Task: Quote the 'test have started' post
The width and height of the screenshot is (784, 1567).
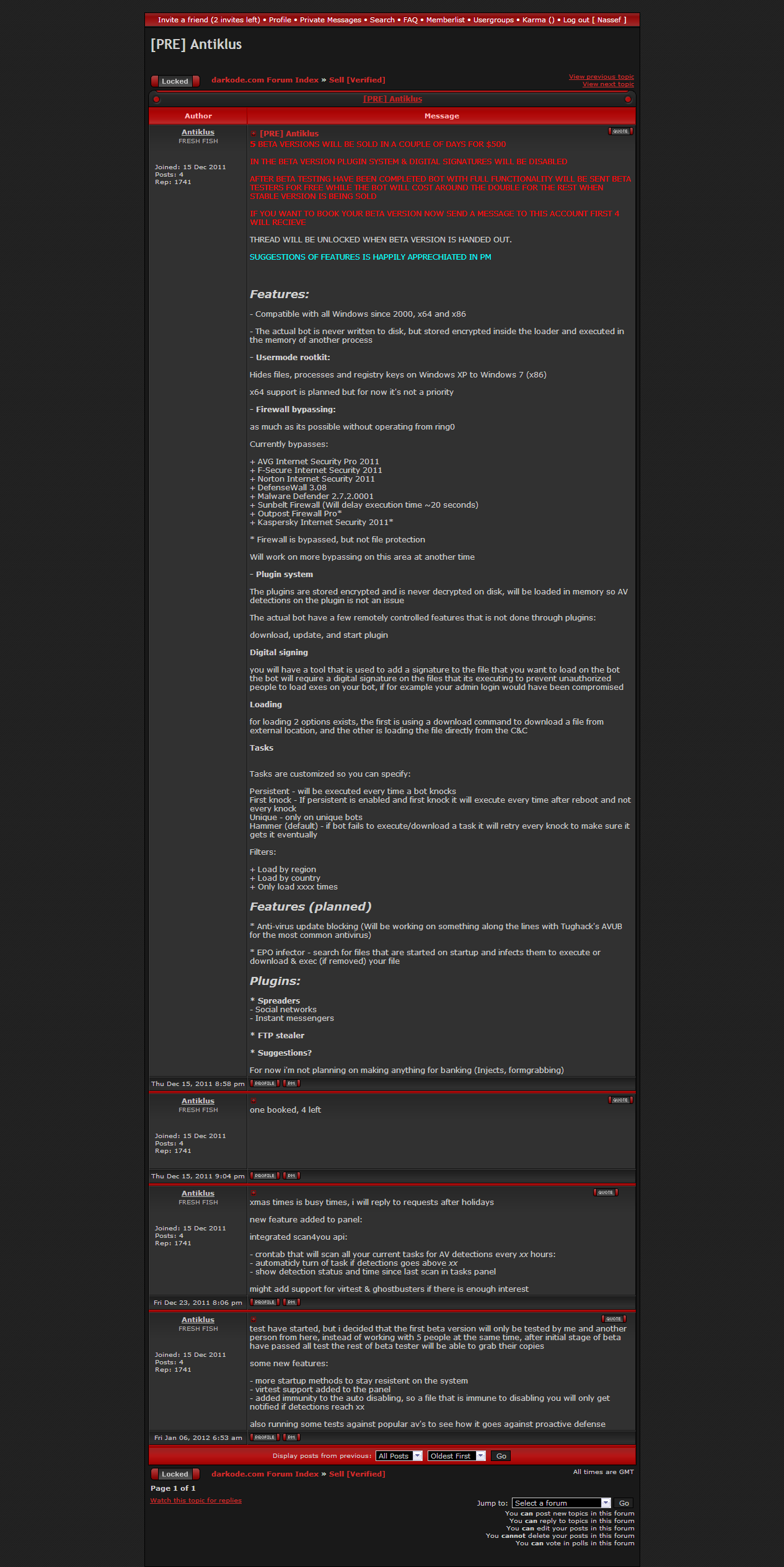Action: click(614, 1319)
